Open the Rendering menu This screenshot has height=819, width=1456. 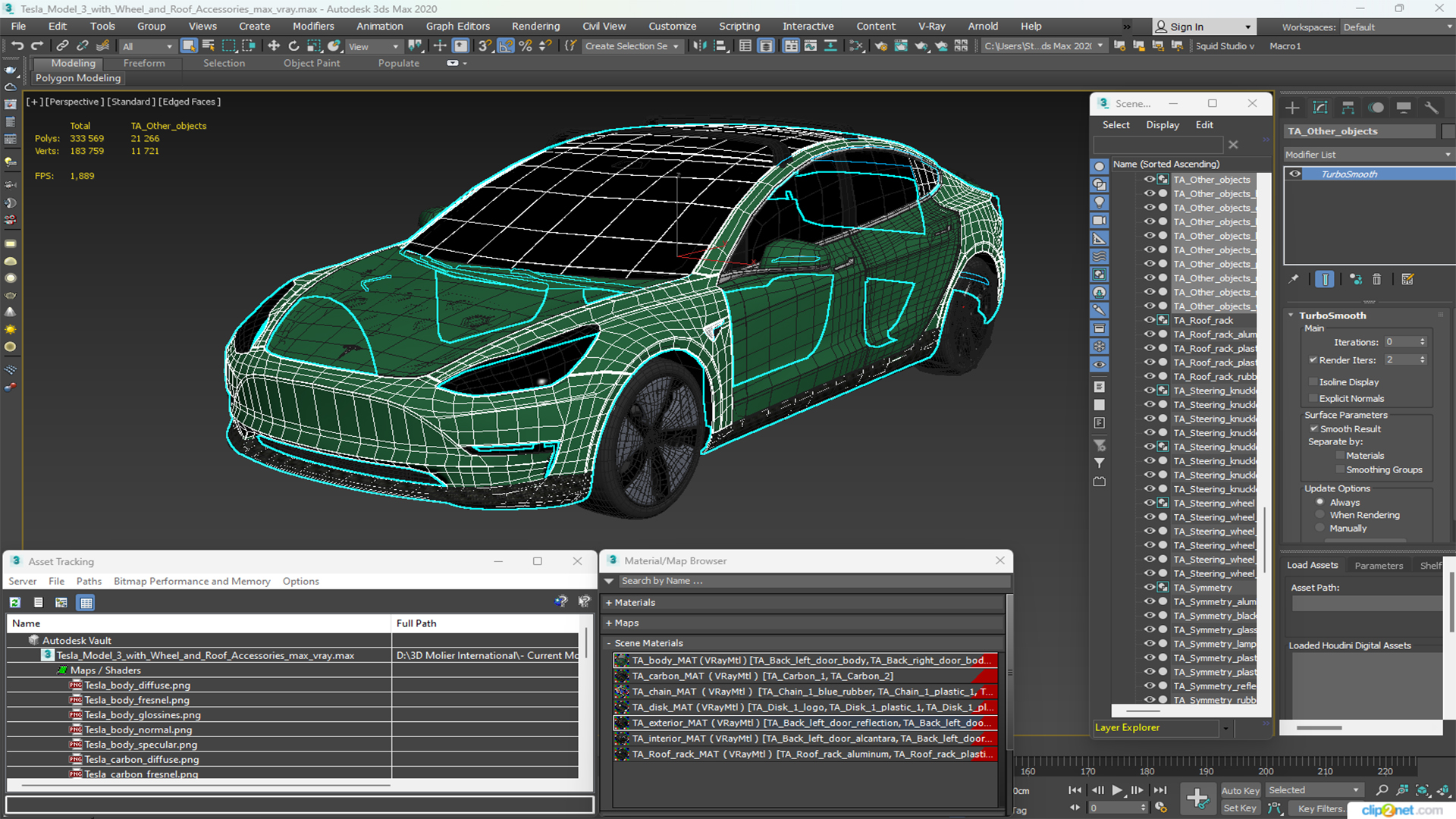(x=535, y=27)
